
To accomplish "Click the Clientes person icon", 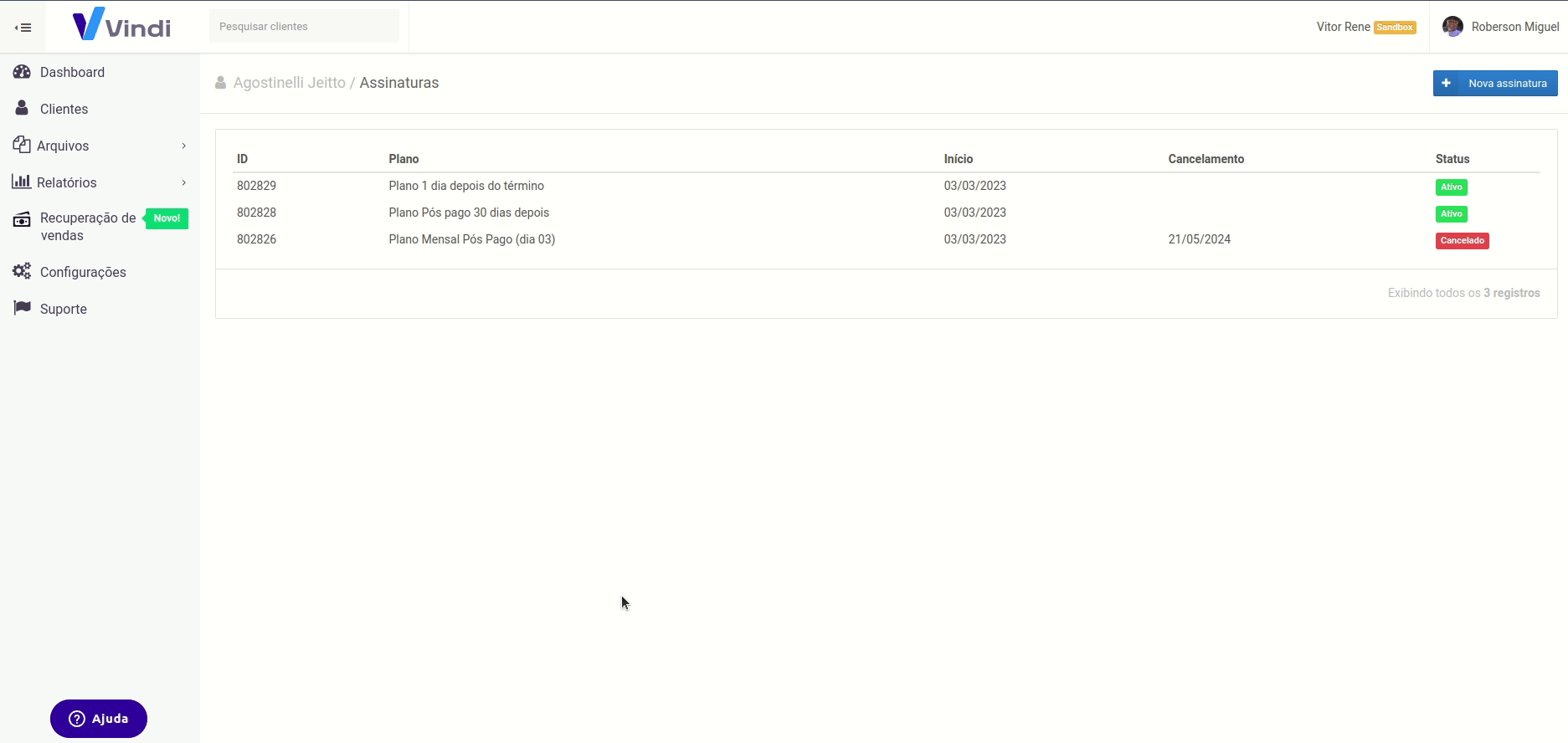I will coord(22,108).
